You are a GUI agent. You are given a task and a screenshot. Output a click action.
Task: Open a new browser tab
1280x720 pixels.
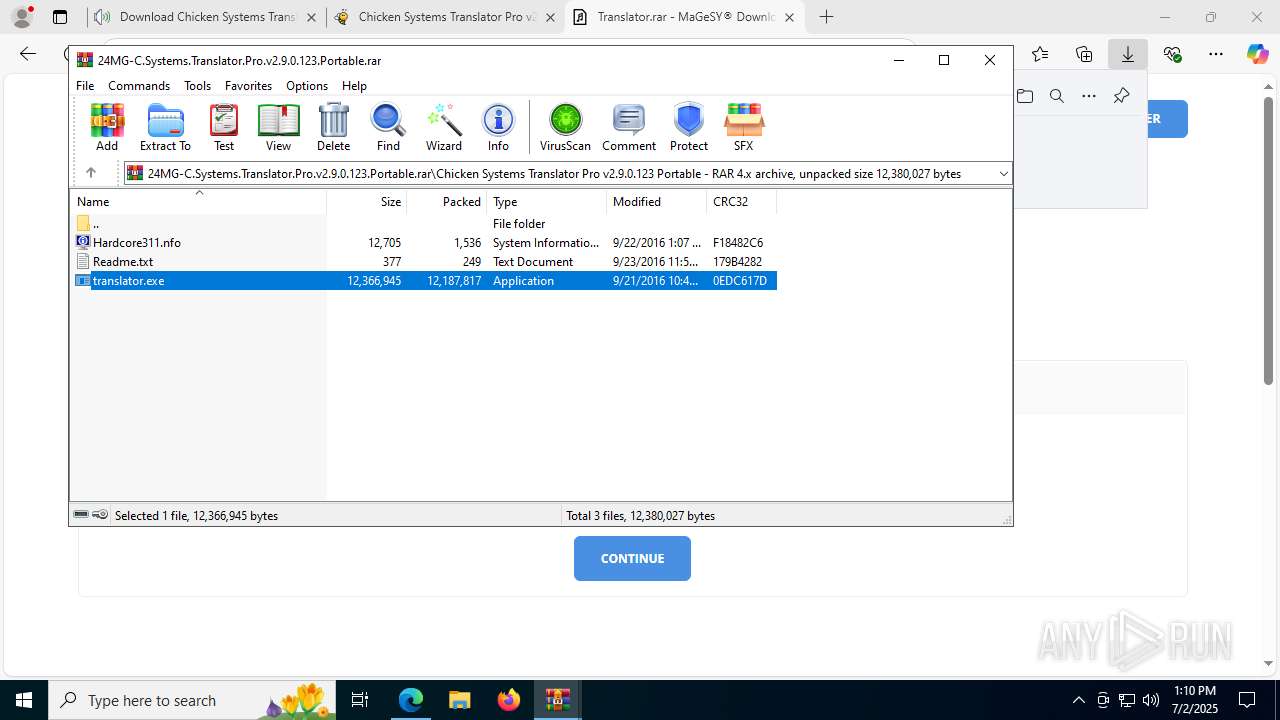pyautogui.click(x=826, y=17)
